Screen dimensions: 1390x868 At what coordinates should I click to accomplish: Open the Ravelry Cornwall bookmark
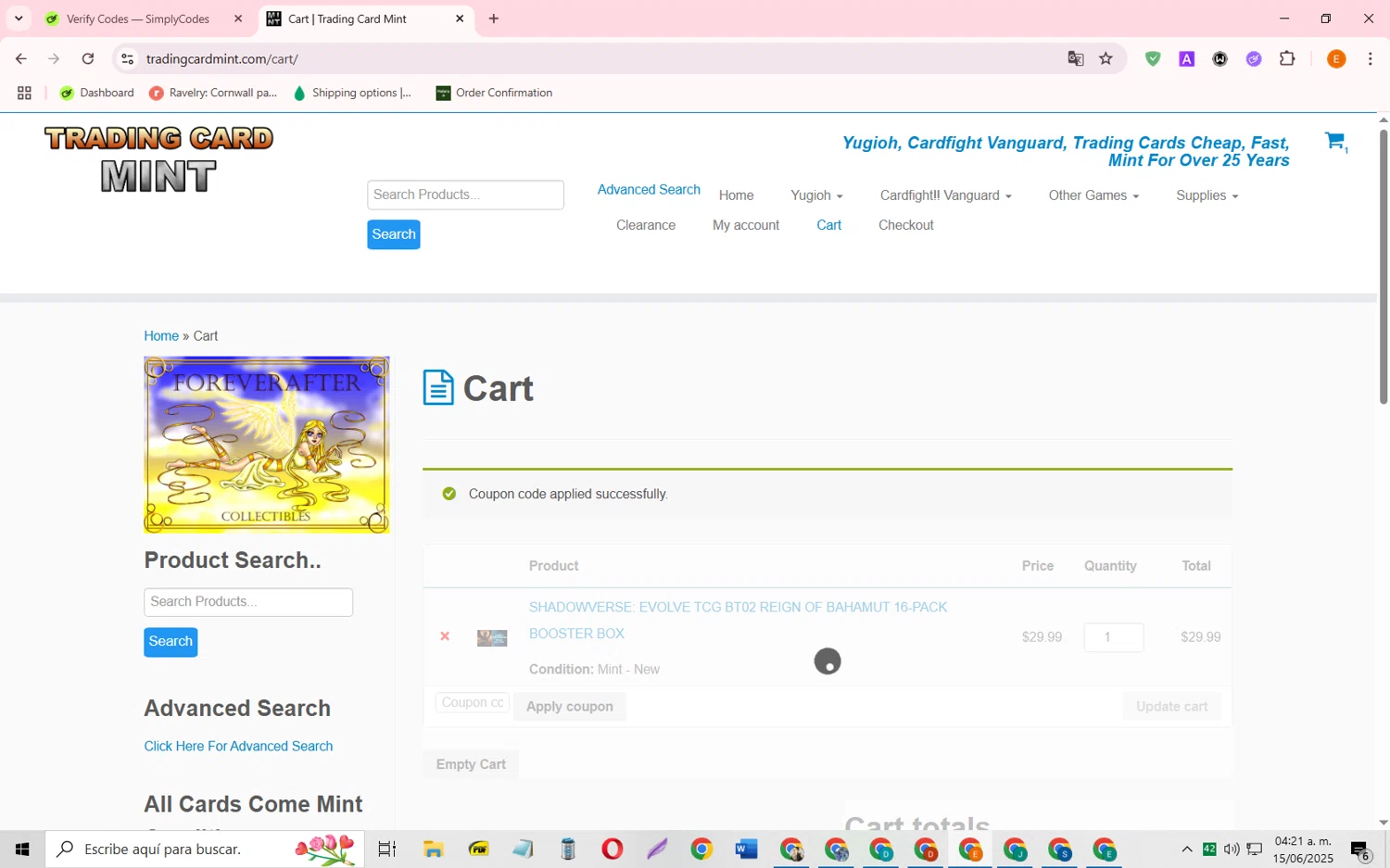(213, 93)
